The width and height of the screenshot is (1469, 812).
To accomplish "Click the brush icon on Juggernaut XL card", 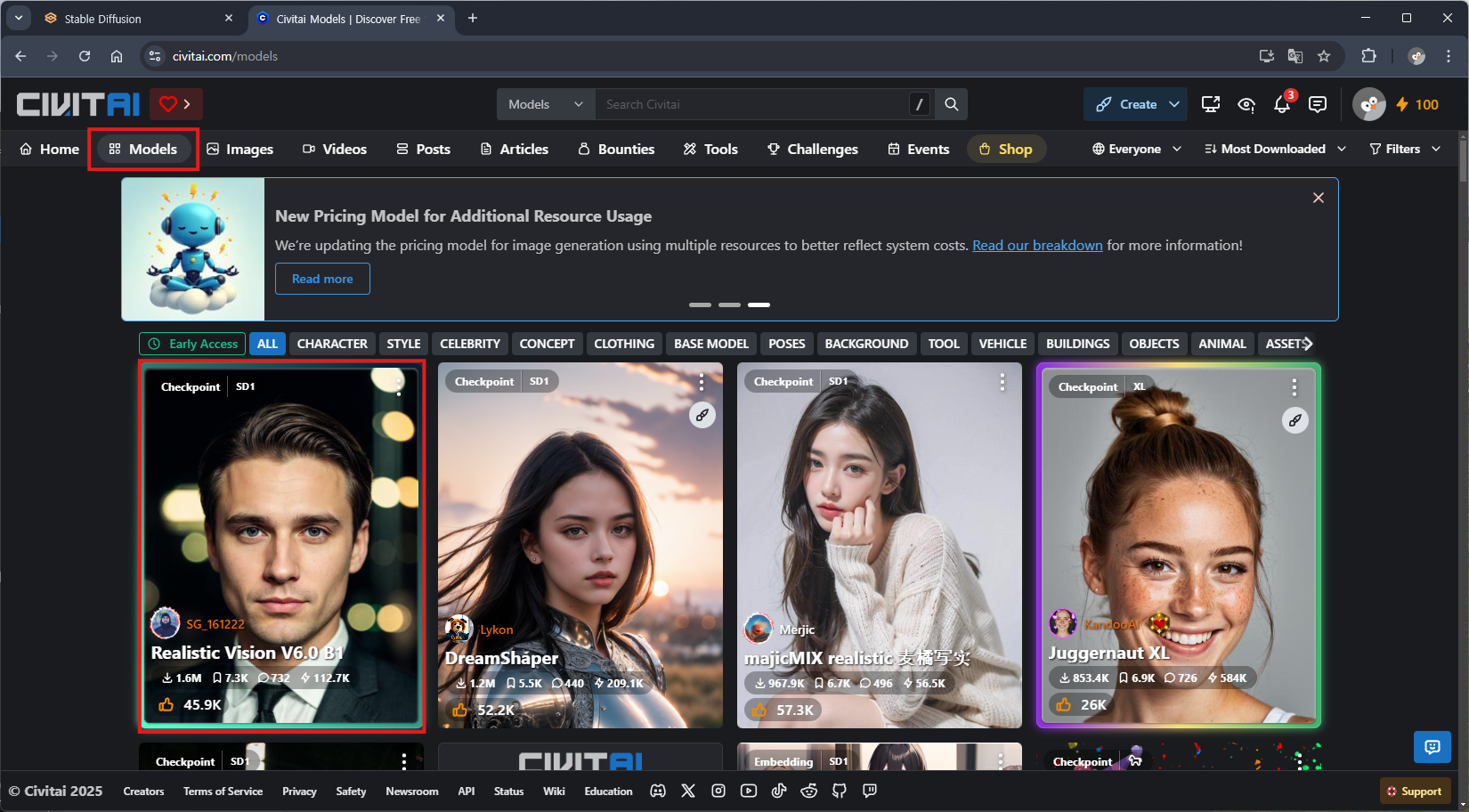I will 1295,420.
